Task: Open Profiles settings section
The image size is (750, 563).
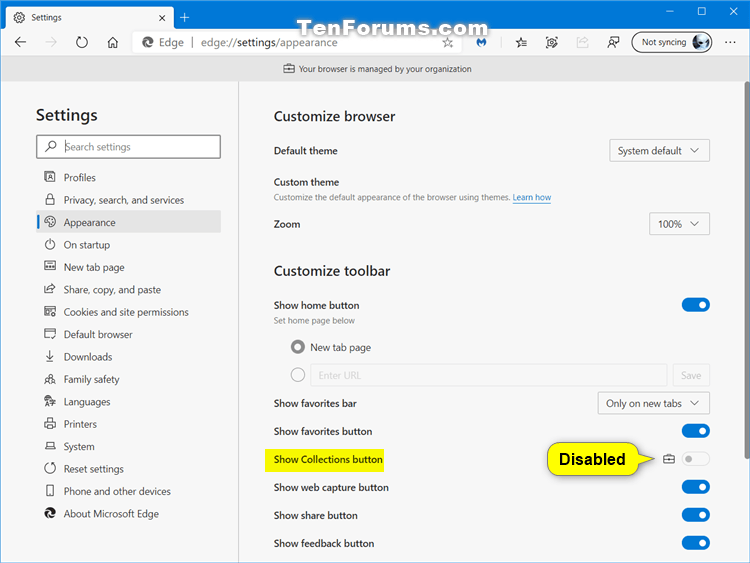Action: coord(128,177)
